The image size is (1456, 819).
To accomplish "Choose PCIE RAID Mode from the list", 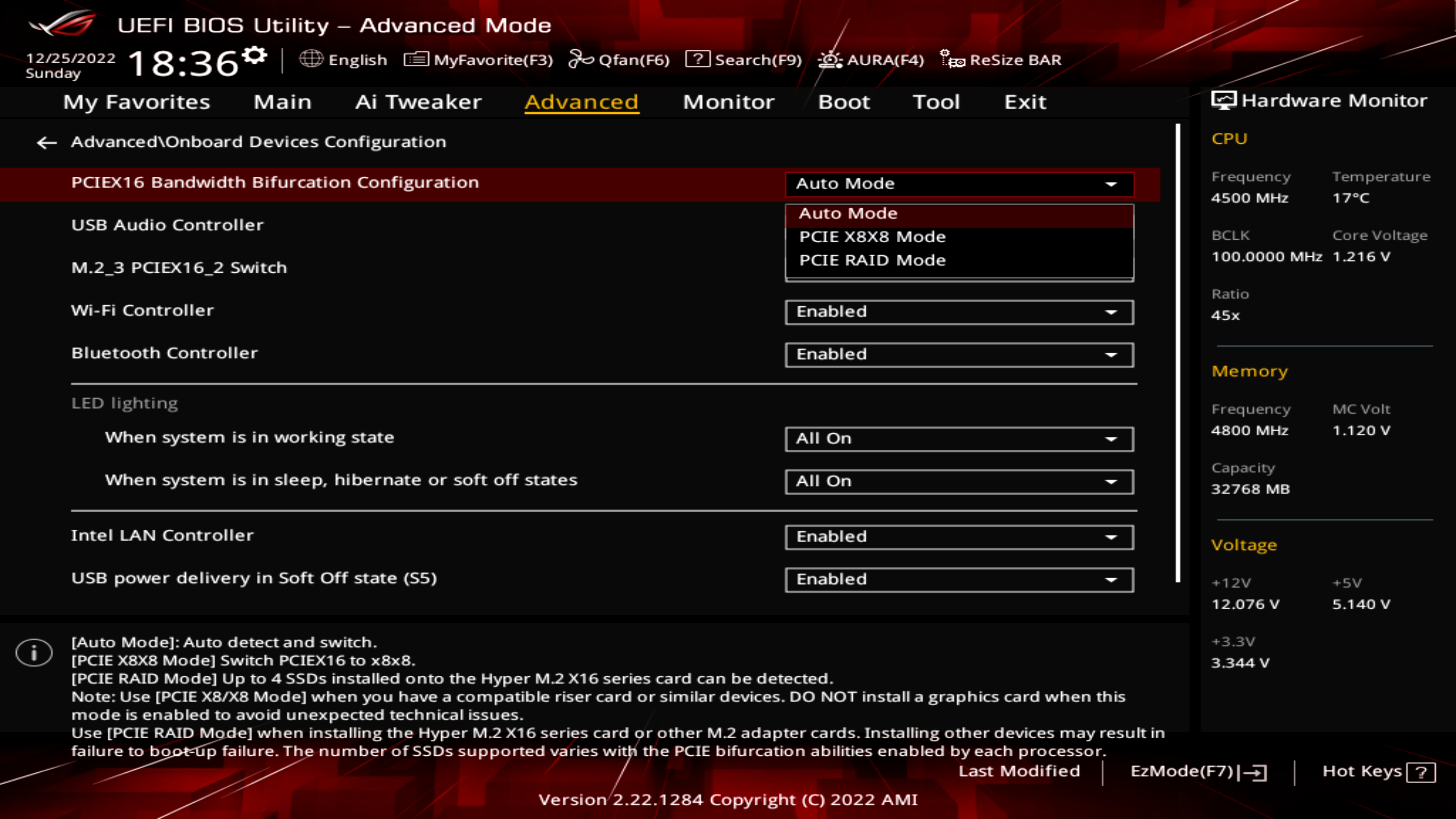I will (x=872, y=260).
